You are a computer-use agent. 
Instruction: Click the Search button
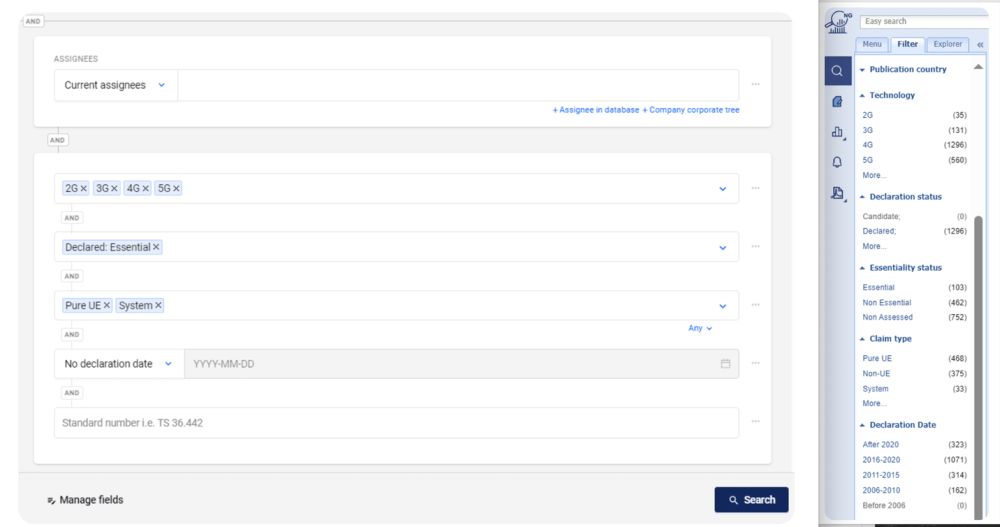coord(751,500)
